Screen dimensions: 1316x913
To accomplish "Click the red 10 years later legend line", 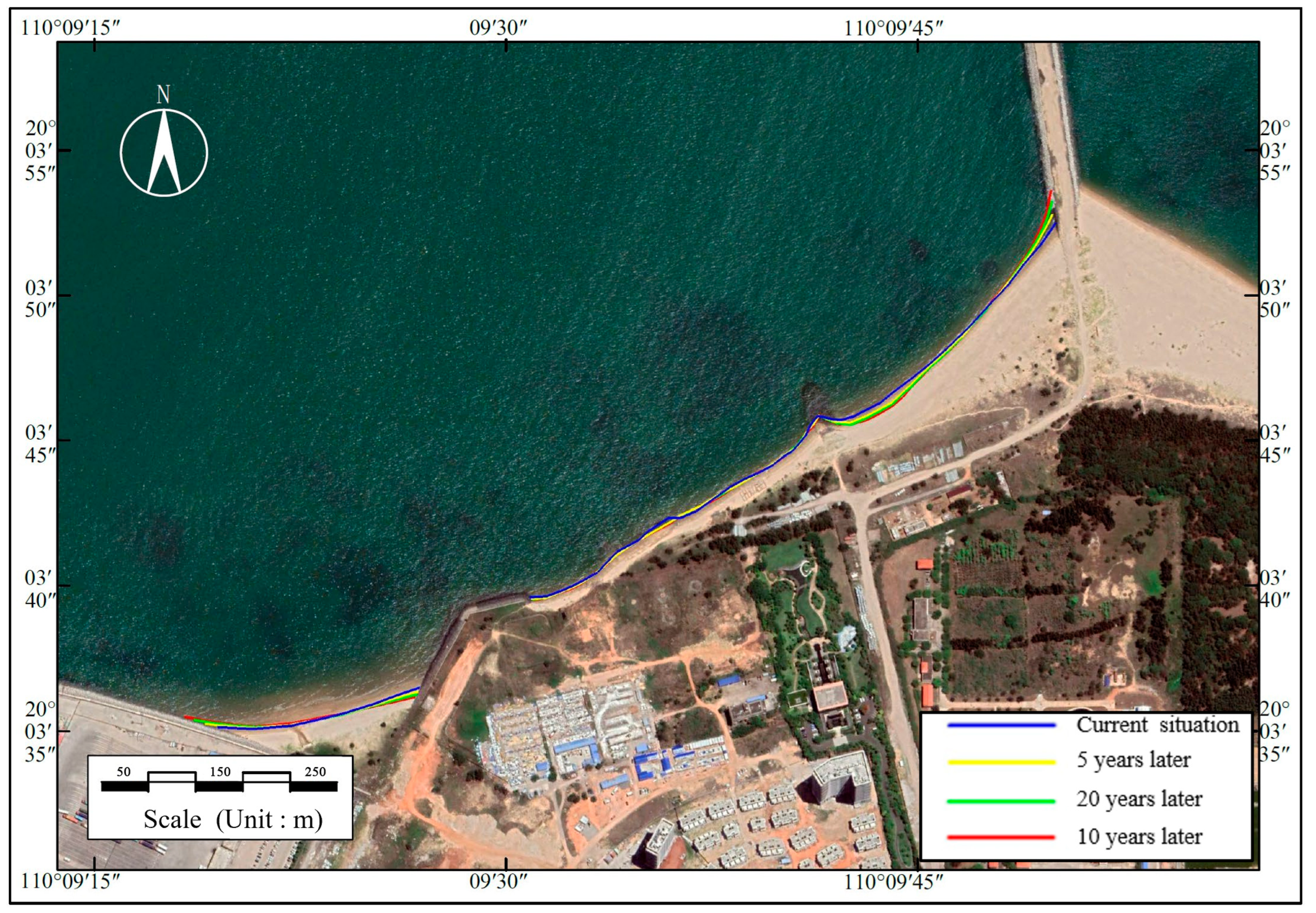I will tap(1001, 838).
